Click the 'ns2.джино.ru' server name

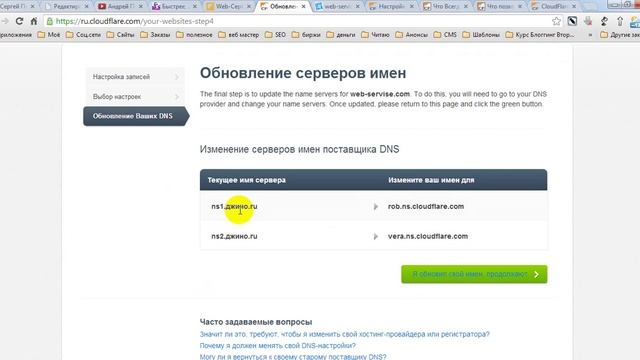tap(234, 236)
